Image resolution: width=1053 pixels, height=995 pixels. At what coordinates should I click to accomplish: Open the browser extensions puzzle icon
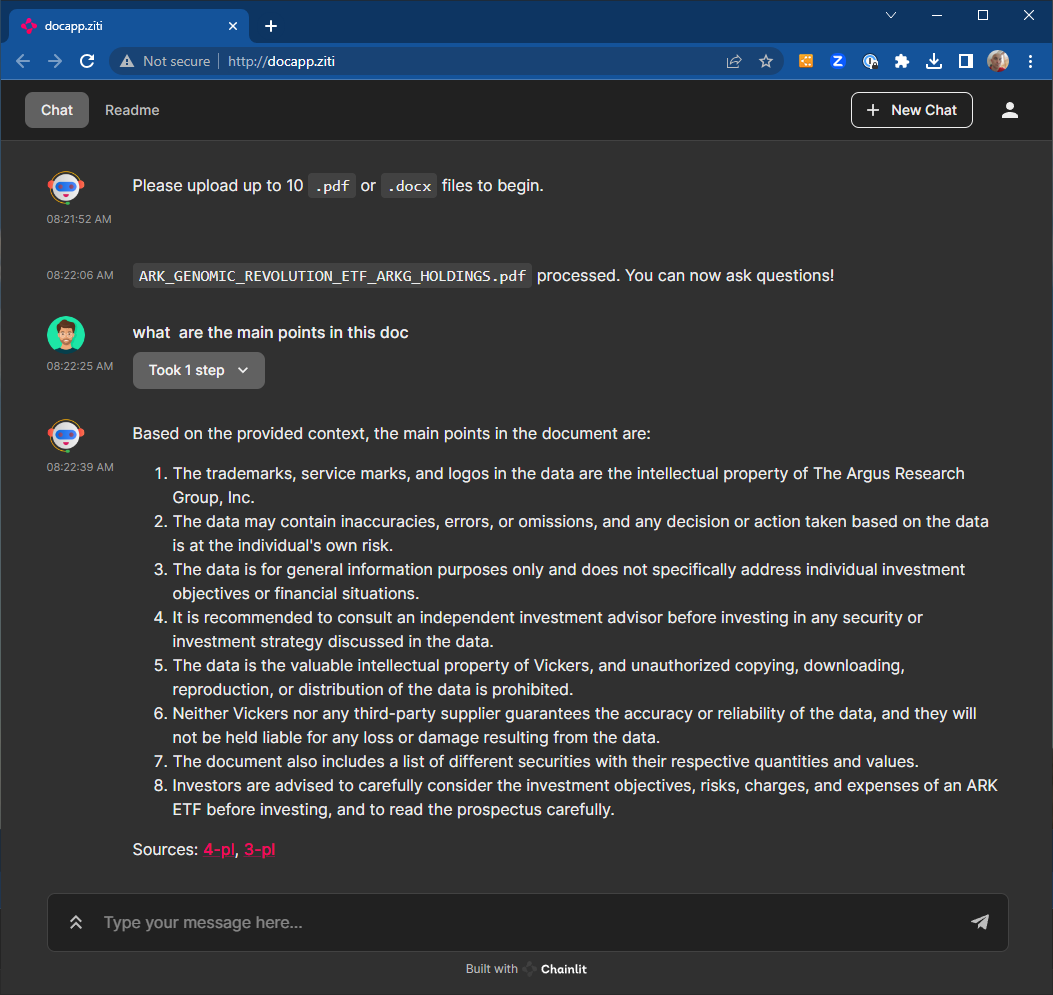point(901,61)
